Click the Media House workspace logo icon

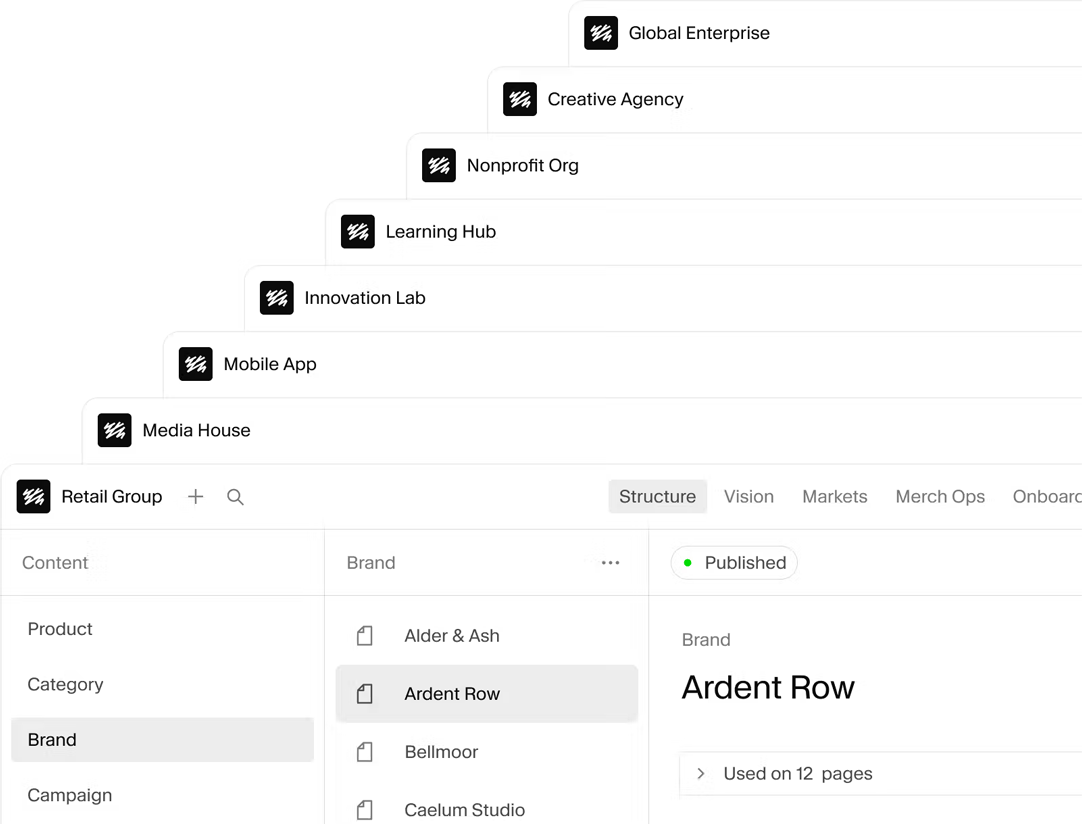pos(114,431)
